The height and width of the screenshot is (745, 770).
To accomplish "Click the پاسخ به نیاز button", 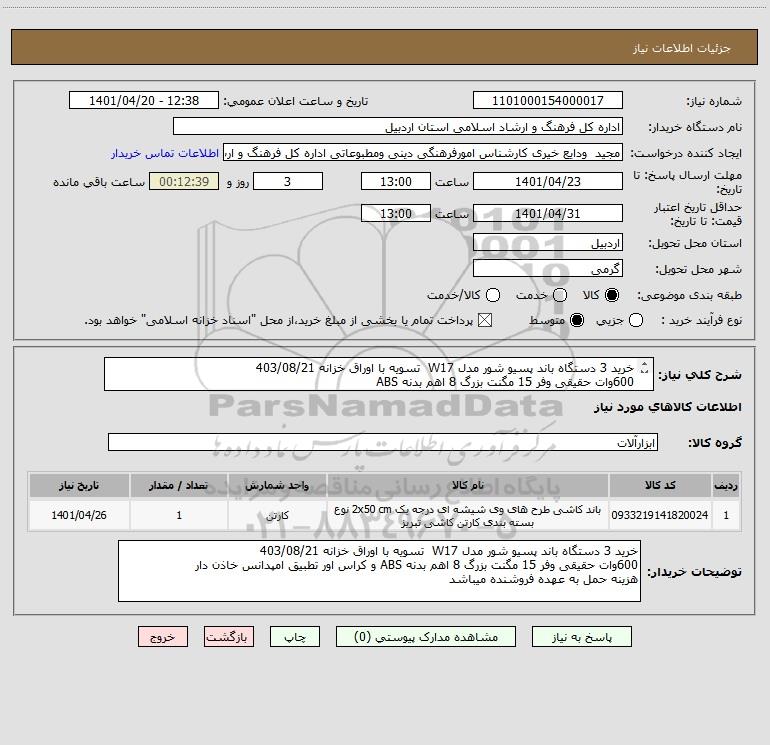I will tap(582, 637).
